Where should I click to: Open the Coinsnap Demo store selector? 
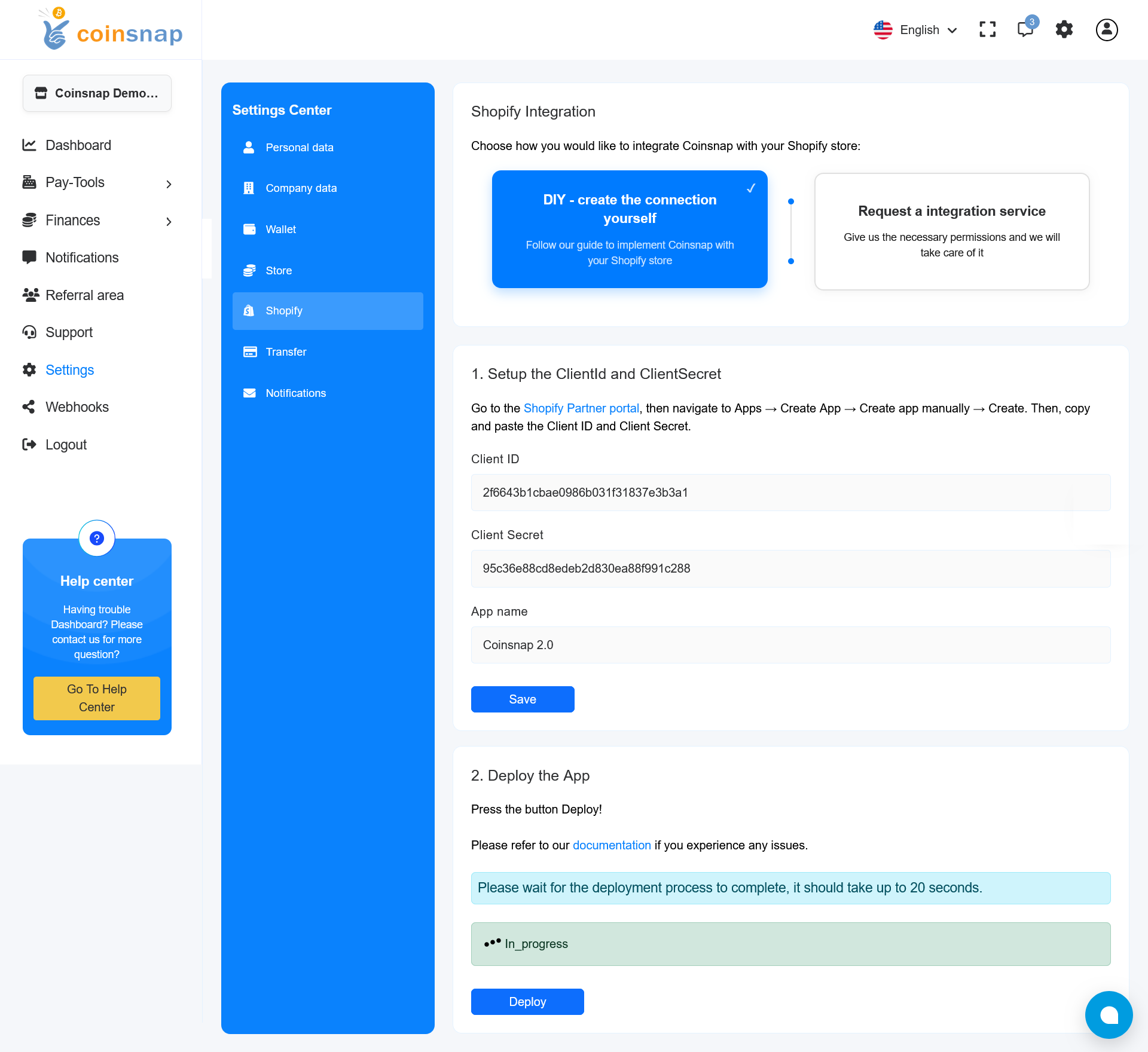click(x=97, y=93)
